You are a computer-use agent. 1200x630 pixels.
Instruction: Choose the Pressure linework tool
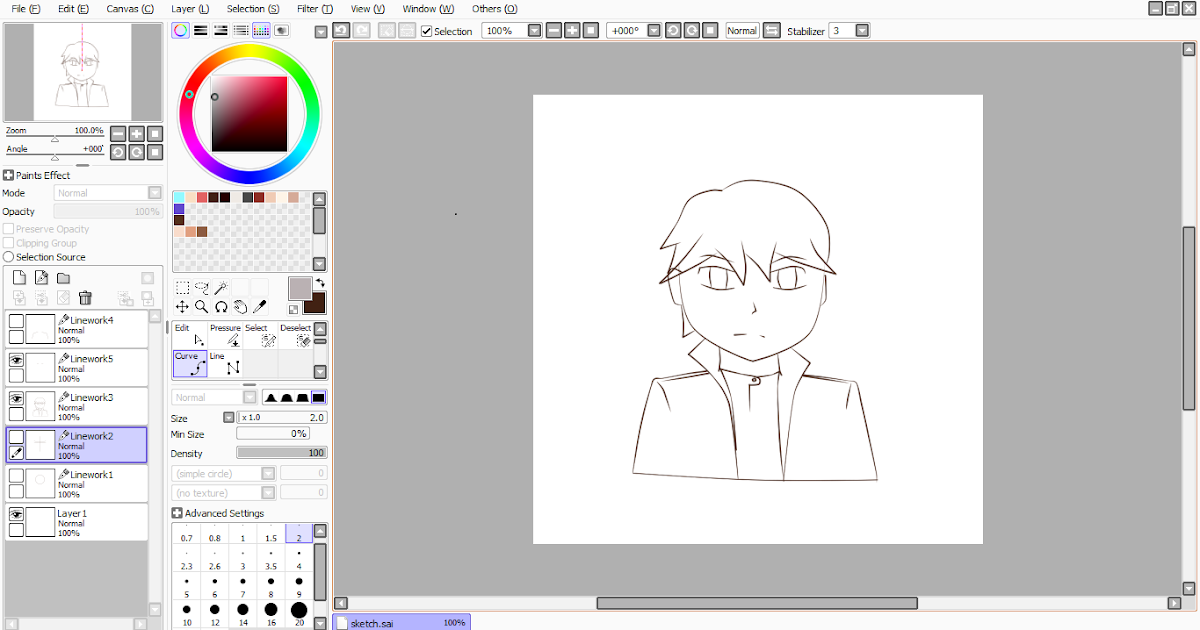(x=225, y=335)
